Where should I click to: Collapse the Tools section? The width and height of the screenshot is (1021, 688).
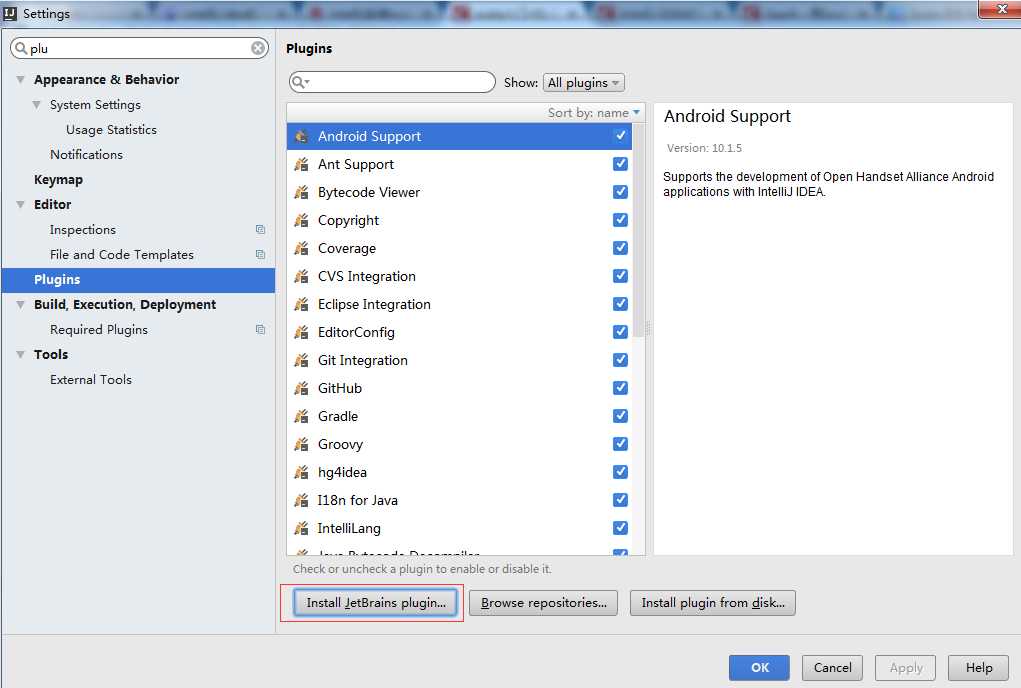(x=21, y=355)
